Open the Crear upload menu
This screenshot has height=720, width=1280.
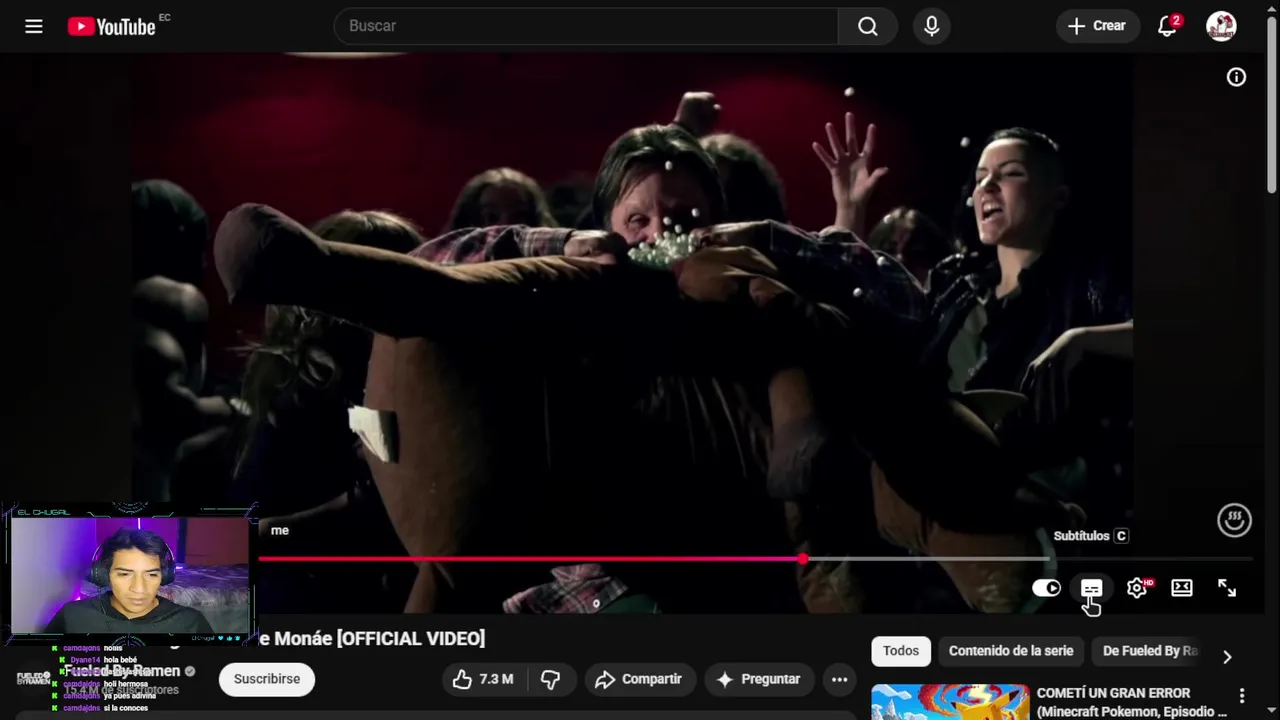(1096, 26)
